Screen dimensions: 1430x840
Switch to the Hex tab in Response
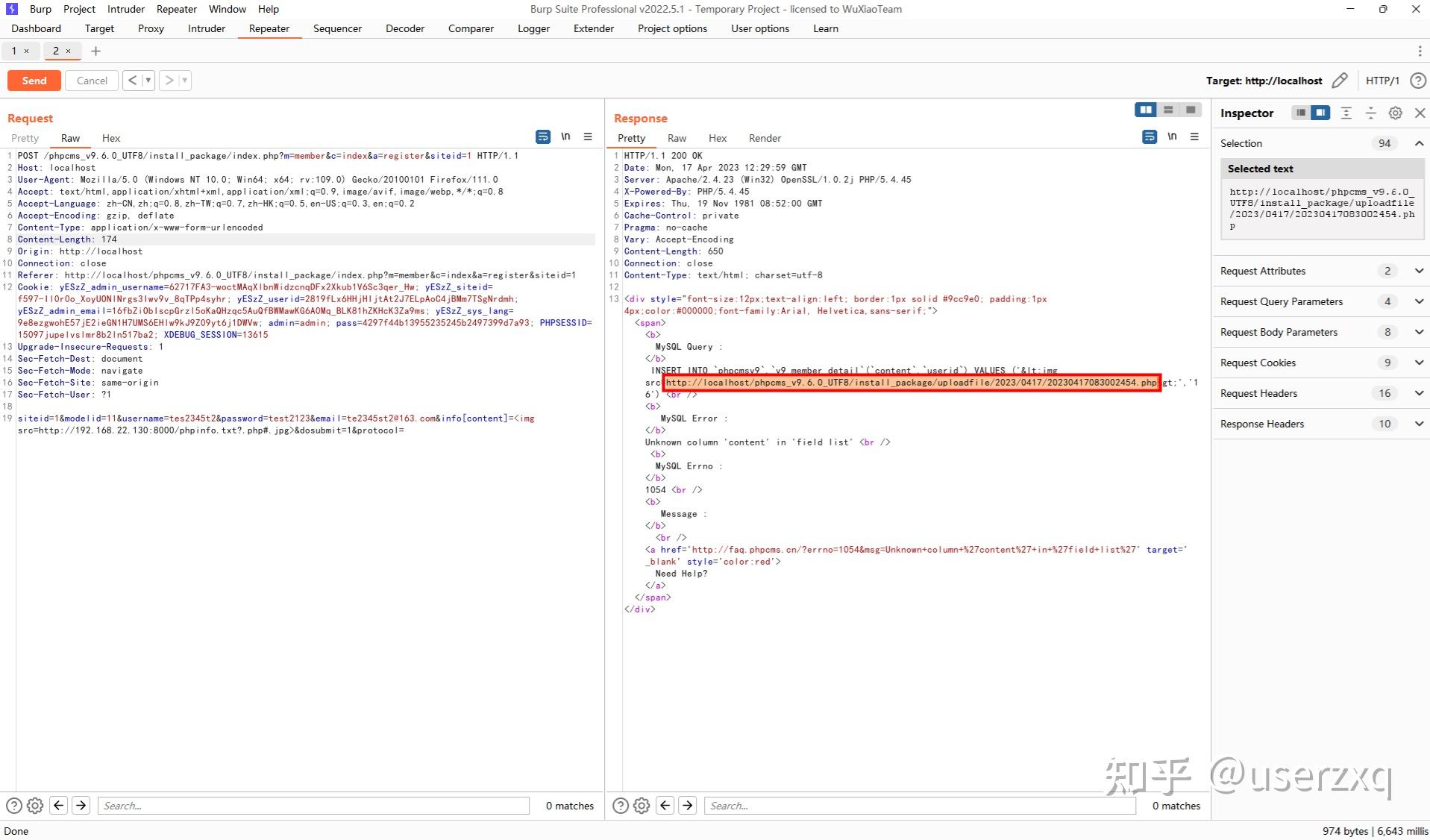coord(717,138)
